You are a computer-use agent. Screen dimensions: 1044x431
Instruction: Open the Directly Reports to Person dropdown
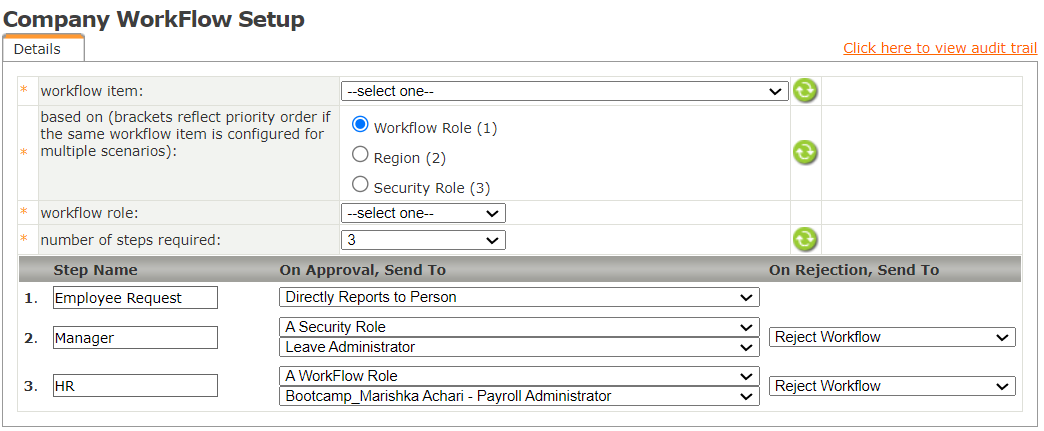(519, 297)
